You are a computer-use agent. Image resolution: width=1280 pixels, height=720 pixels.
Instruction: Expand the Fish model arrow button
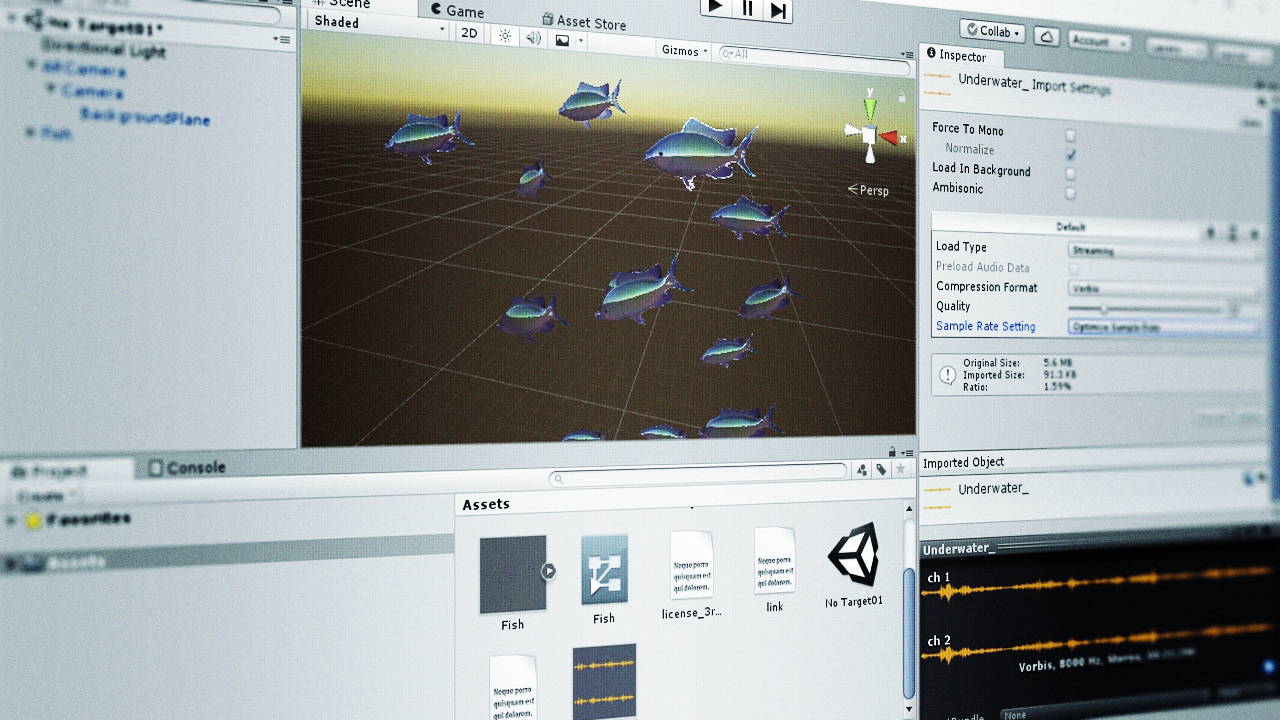tap(548, 571)
